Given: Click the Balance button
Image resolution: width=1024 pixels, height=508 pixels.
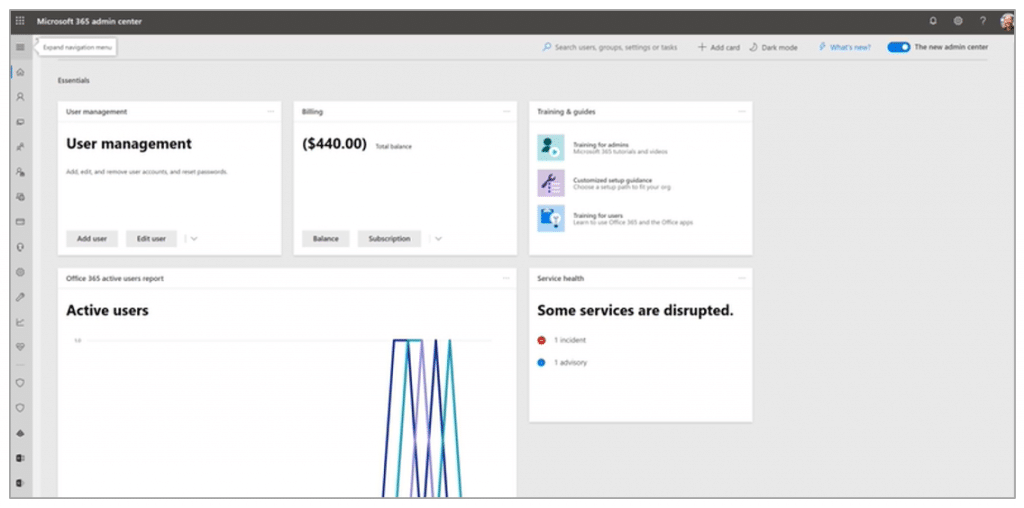Looking at the screenshot, I should point(326,239).
